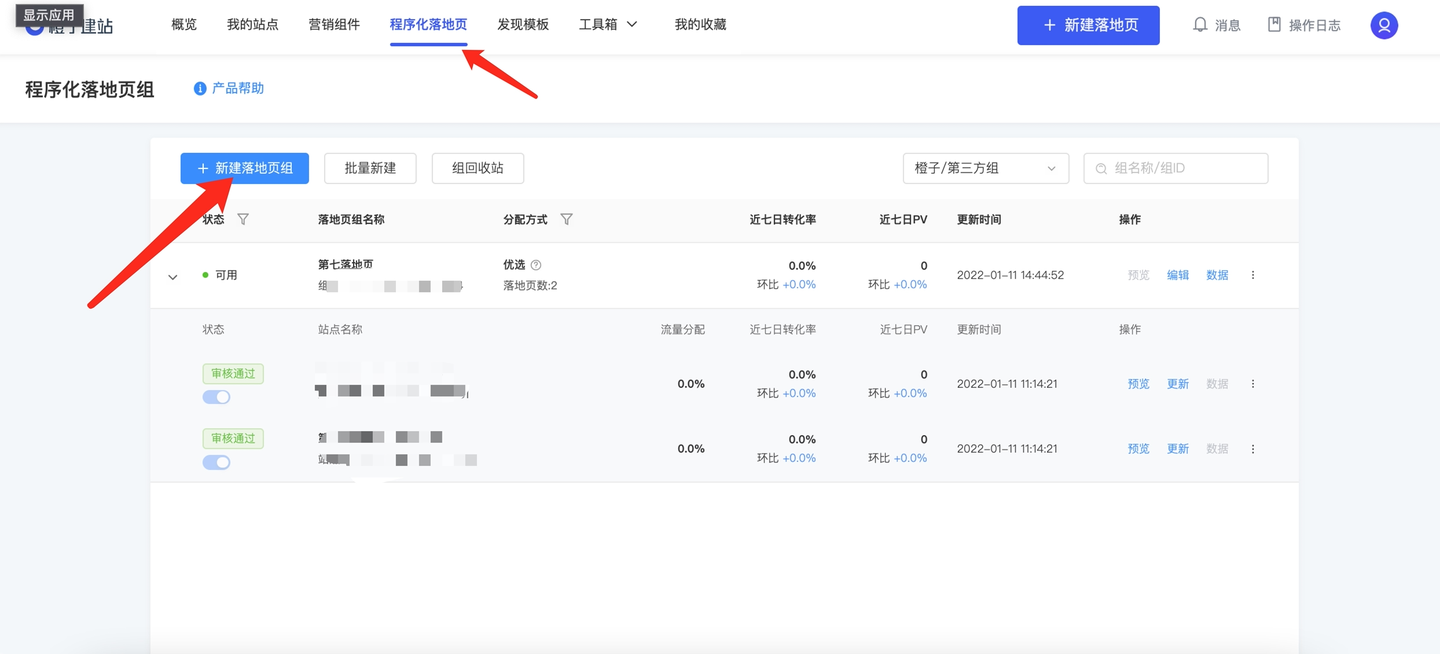Click 编辑 link for 第七落地页
The image size is (1440, 654).
tap(1178, 275)
